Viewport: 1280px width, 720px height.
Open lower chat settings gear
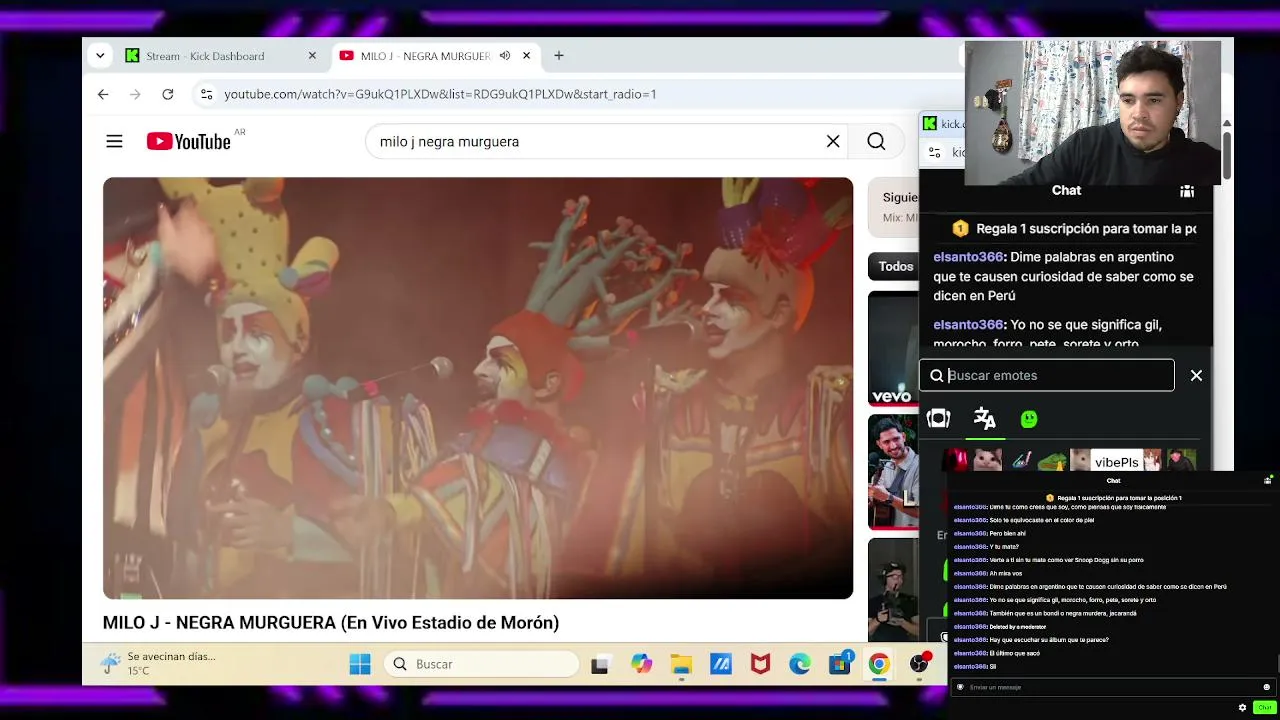pyautogui.click(x=1243, y=707)
